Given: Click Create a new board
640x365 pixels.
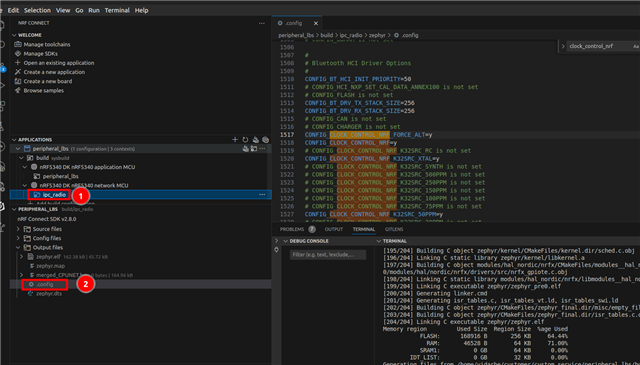Looking at the screenshot, I should 48,81.
